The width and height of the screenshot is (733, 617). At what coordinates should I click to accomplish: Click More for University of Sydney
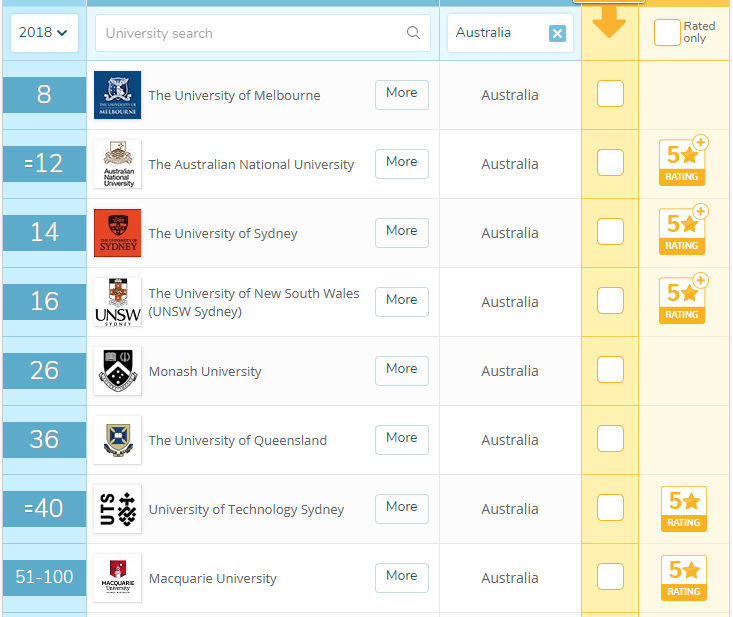[x=402, y=233]
